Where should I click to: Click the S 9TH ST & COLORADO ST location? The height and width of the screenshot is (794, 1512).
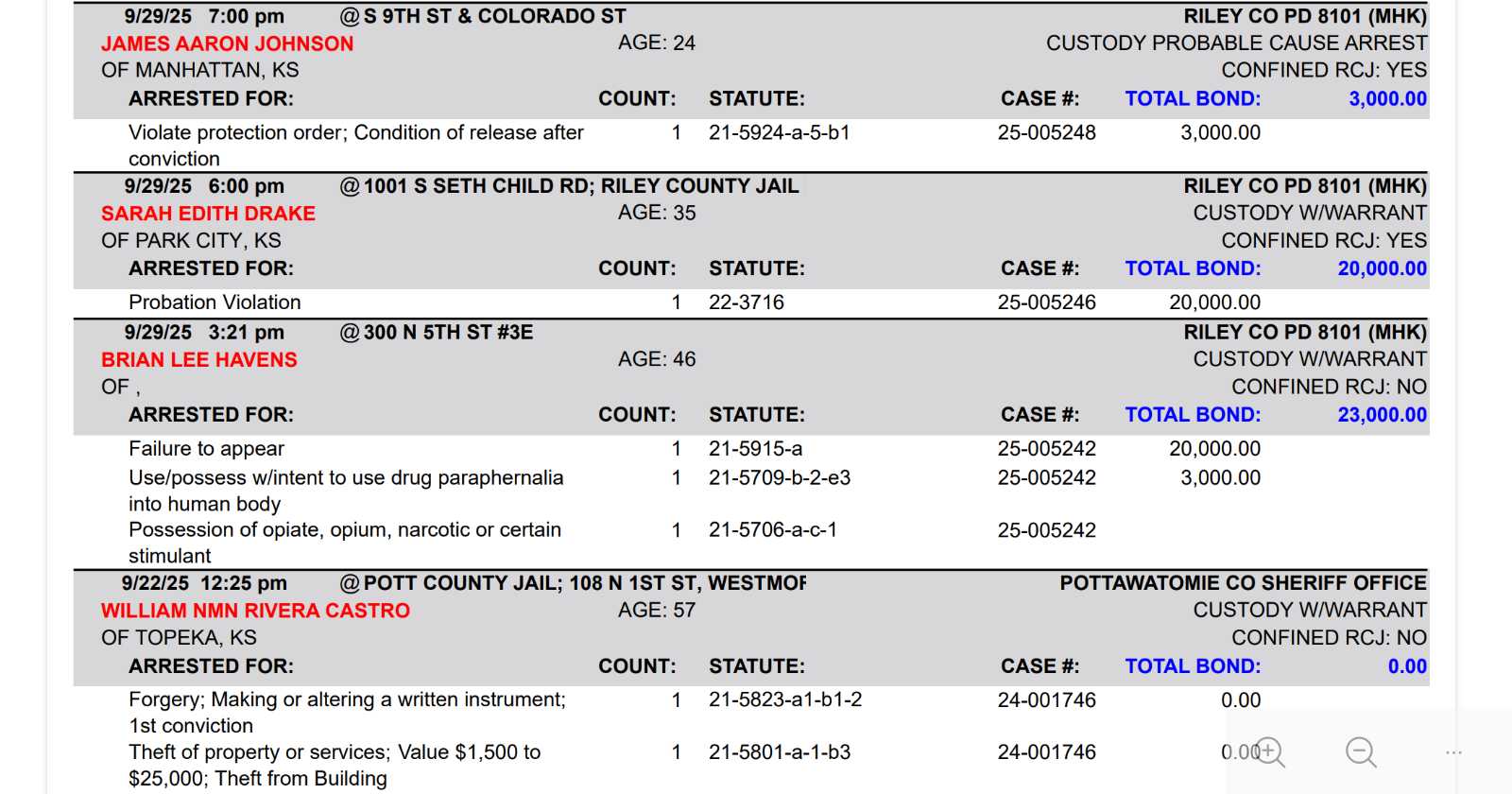[x=494, y=16]
